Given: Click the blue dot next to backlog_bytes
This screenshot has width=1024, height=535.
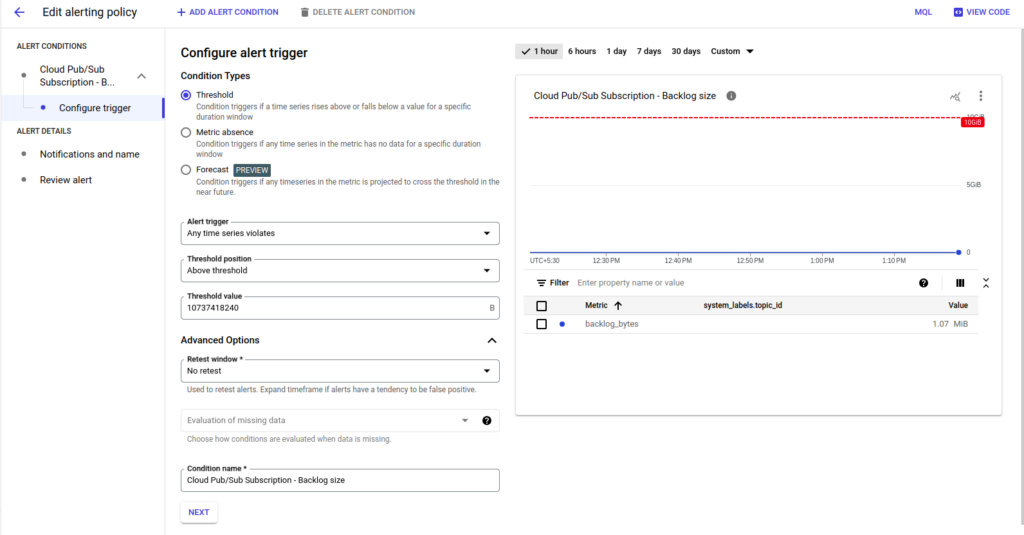Looking at the screenshot, I should (562, 324).
